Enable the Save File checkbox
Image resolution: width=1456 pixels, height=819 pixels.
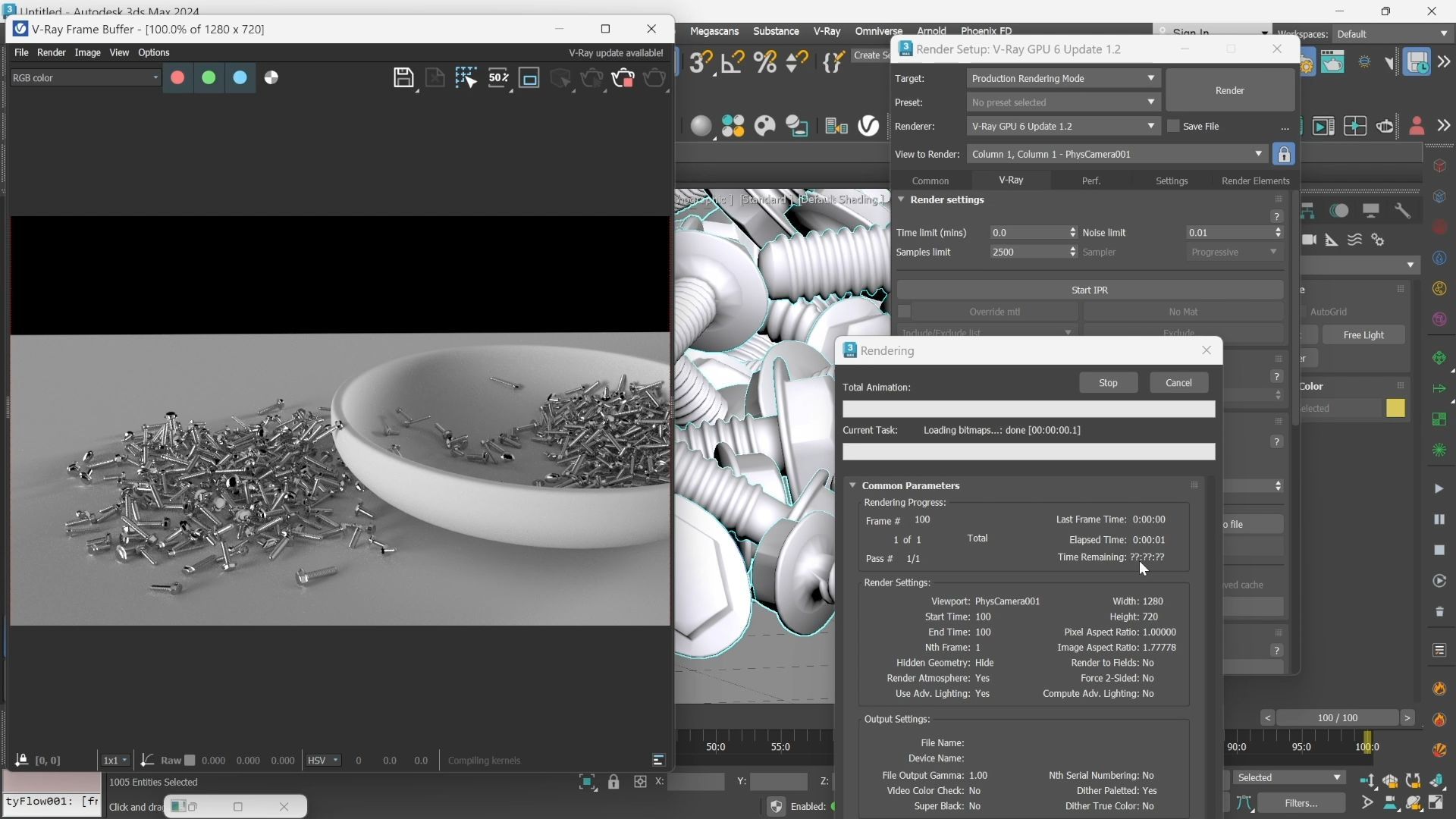[x=1173, y=126]
